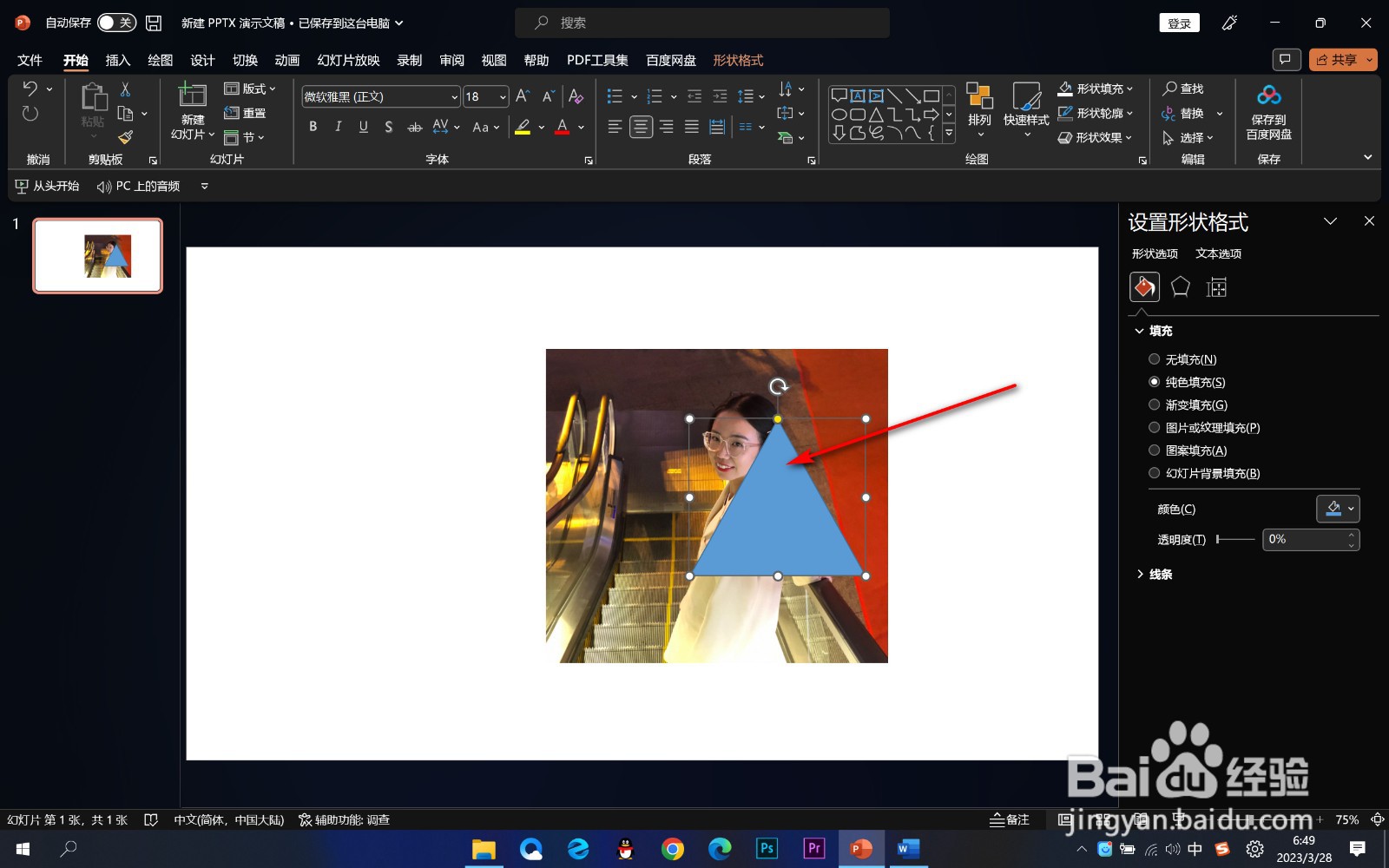The width and height of the screenshot is (1389, 868).
Task: Open the font size dropdown
Action: [x=503, y=96]
